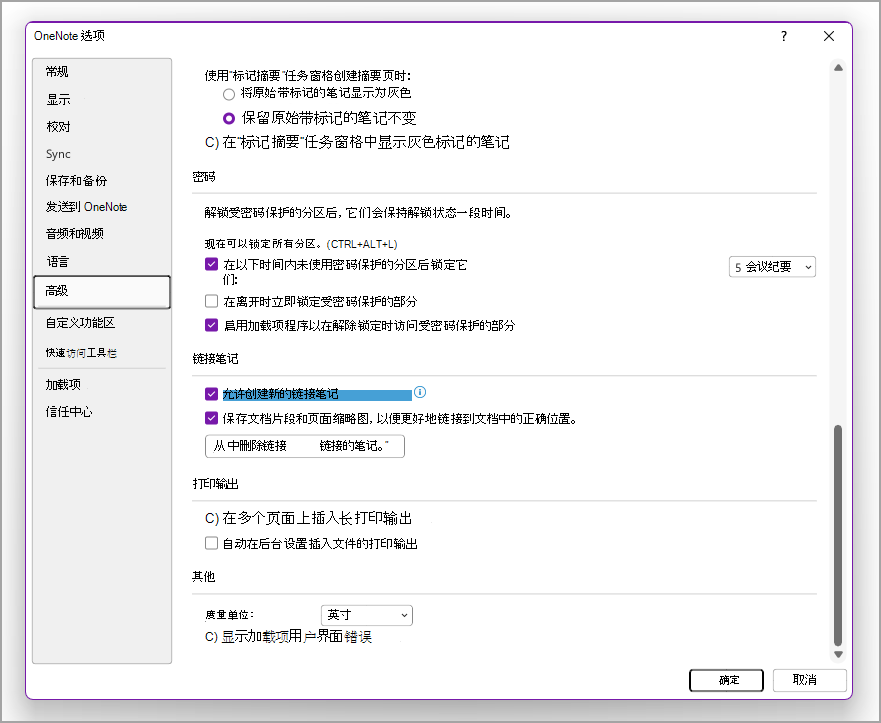This screenshot has width=881, height=723.
Task: Select radio 保留原始带标记的笔记不变
Action: coord(229,119)
